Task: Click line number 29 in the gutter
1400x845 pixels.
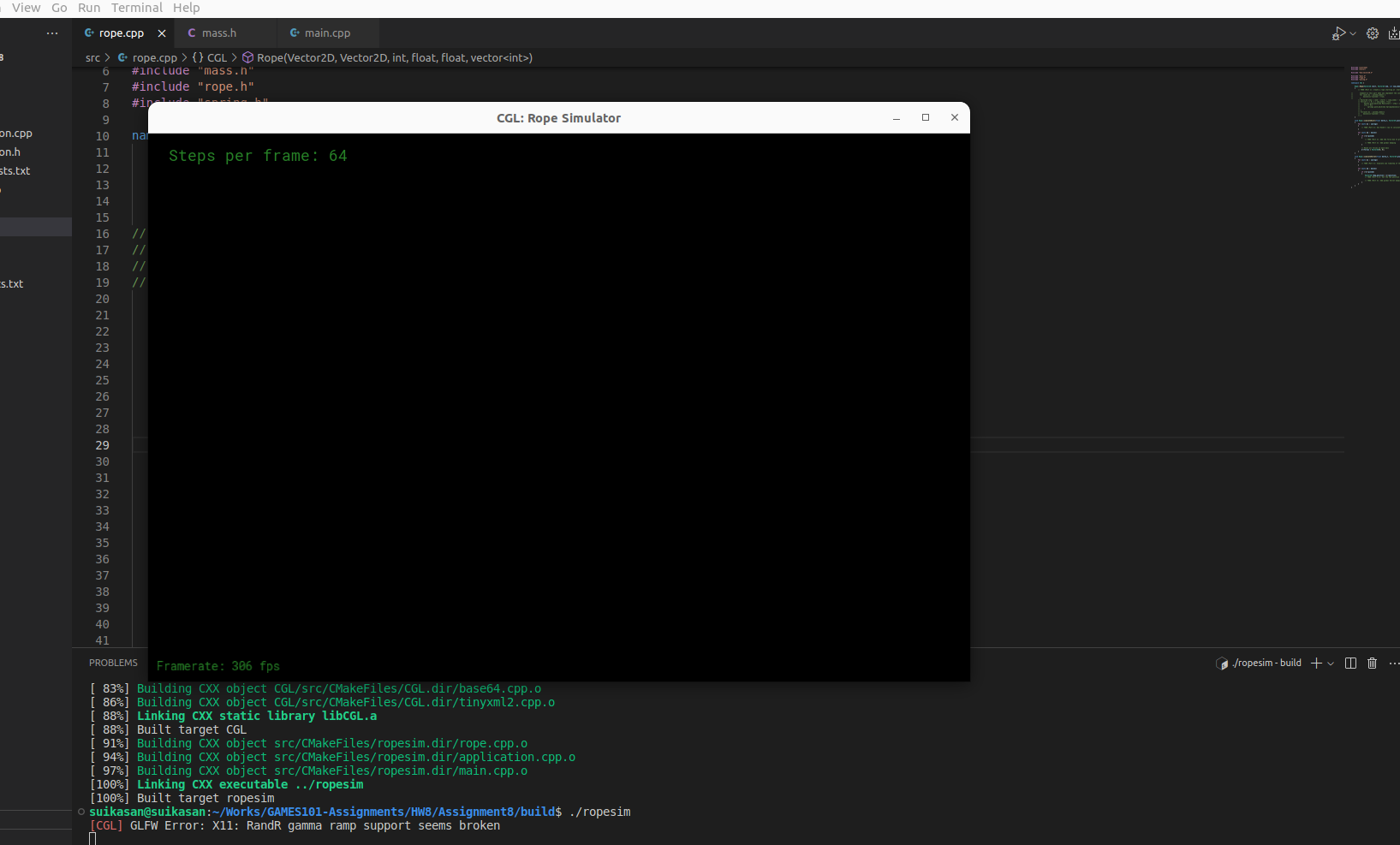Action: pyautogui.click(x=103, y=445)
